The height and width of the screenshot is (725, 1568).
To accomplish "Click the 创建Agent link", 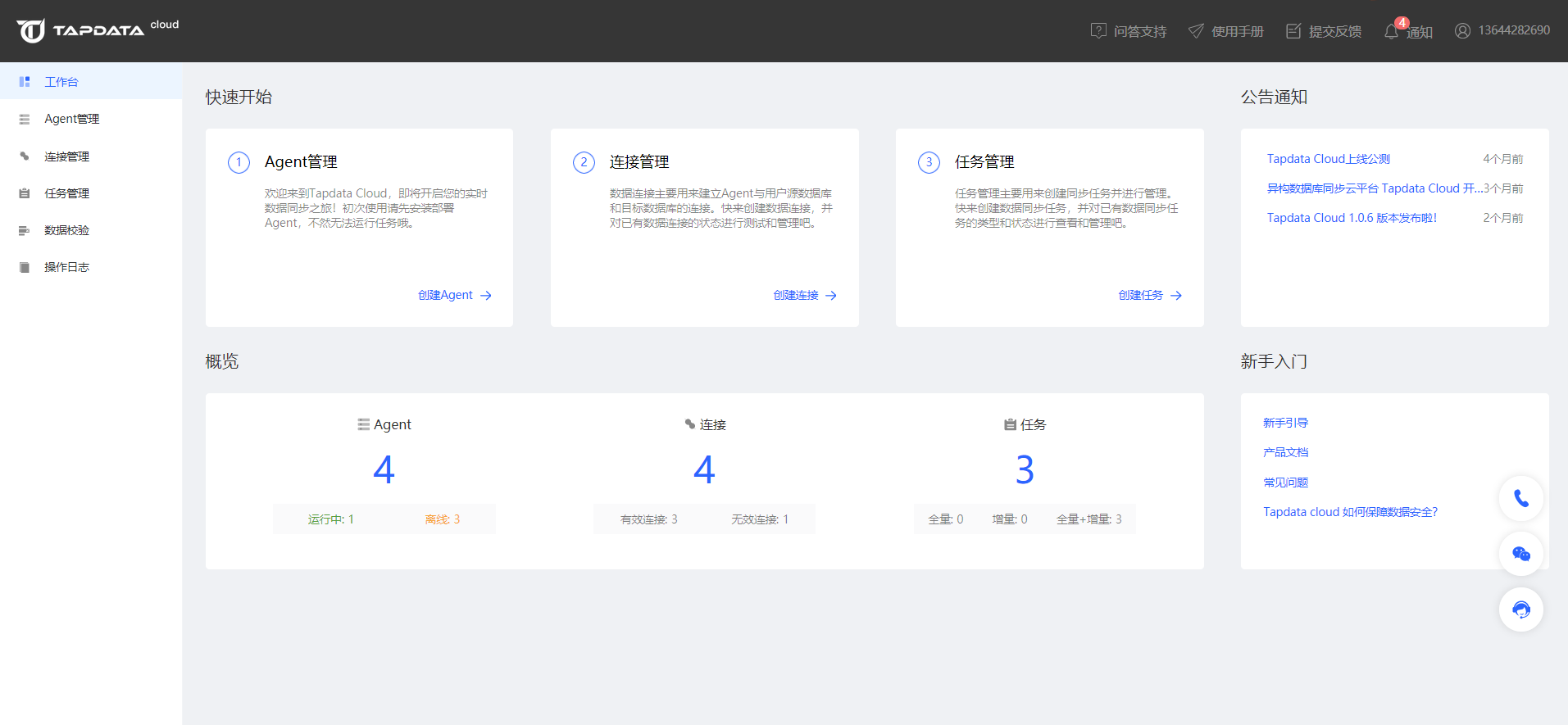I will 445,296.
